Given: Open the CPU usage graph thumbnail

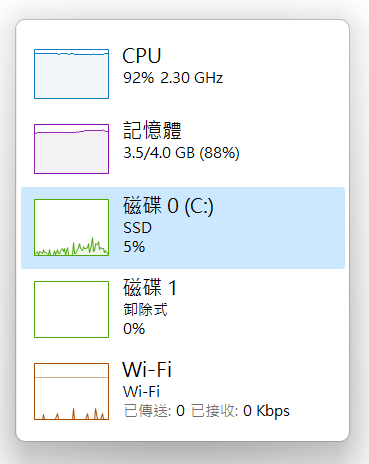Looking at the screenshot, I should [71, 74].
